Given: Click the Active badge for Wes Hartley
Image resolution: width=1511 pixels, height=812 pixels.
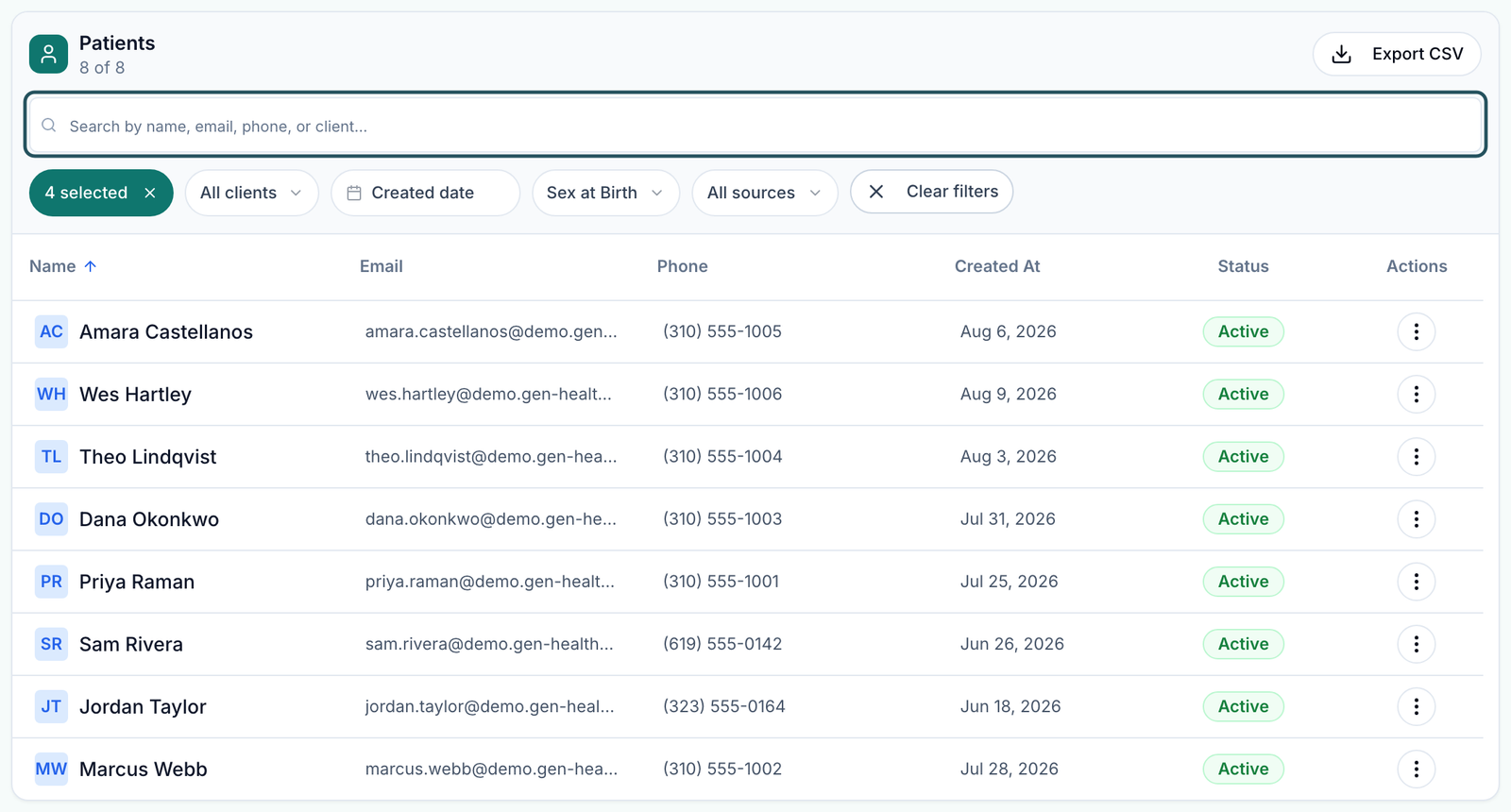Looking at the screenshot, I should 1243,394.
